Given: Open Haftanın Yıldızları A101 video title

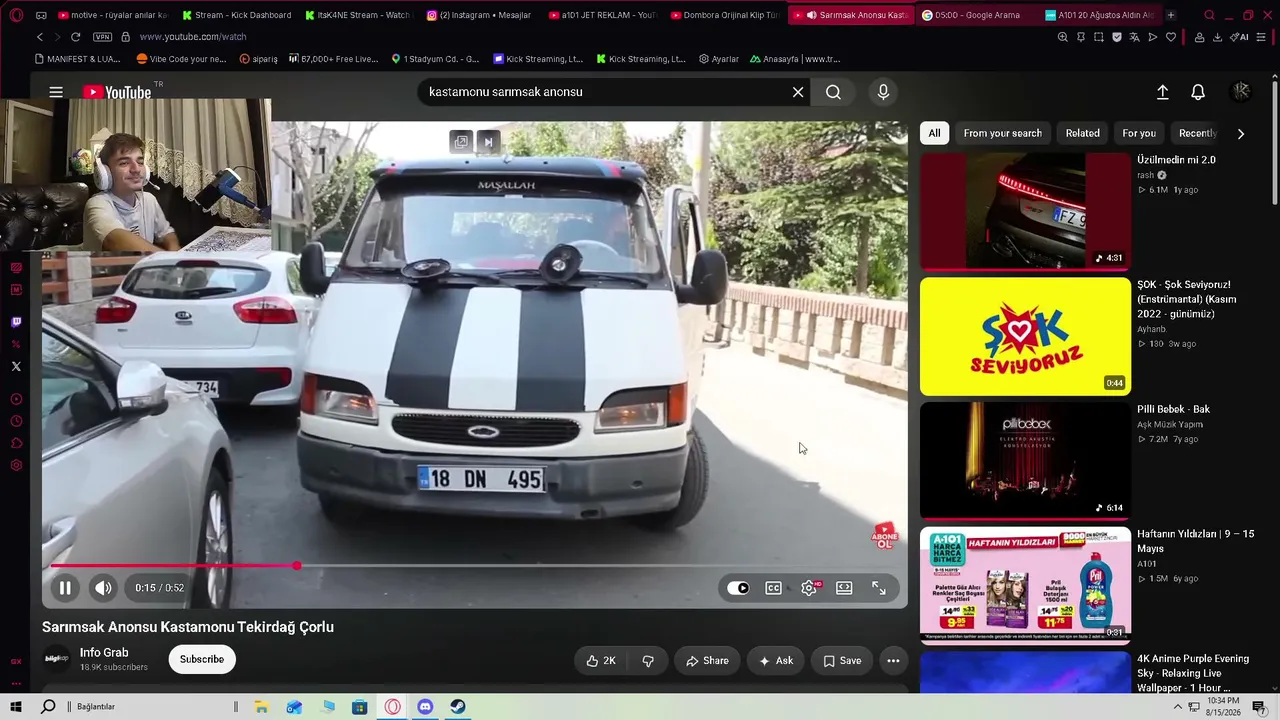Looking at the screenshot, I should point(1195,541).
